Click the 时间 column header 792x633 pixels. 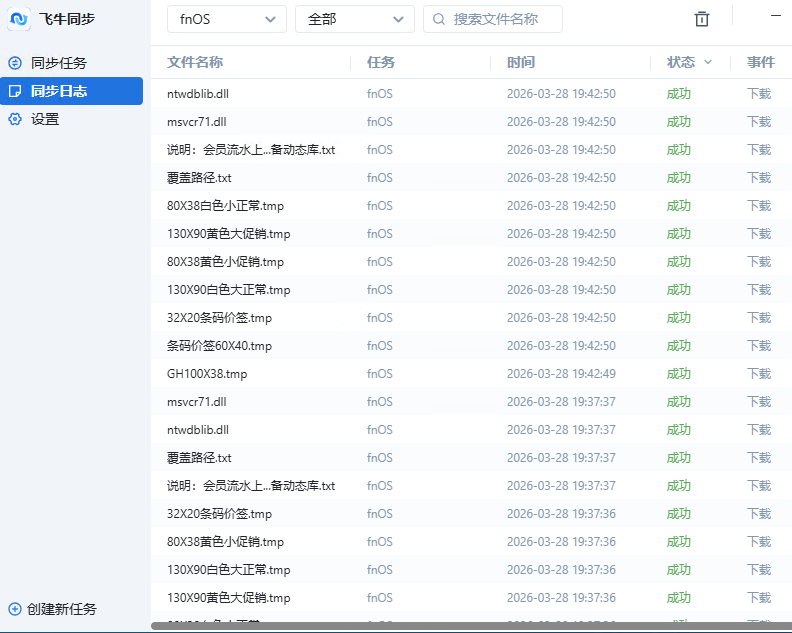521,62
